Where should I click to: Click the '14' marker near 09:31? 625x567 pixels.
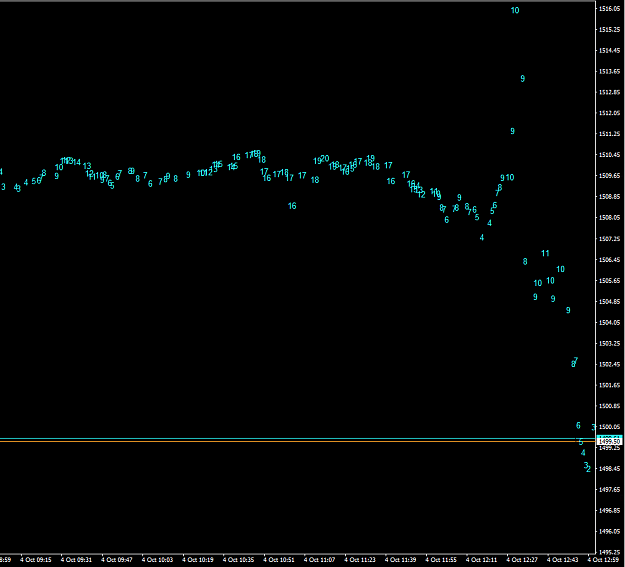tap(77, 162)
